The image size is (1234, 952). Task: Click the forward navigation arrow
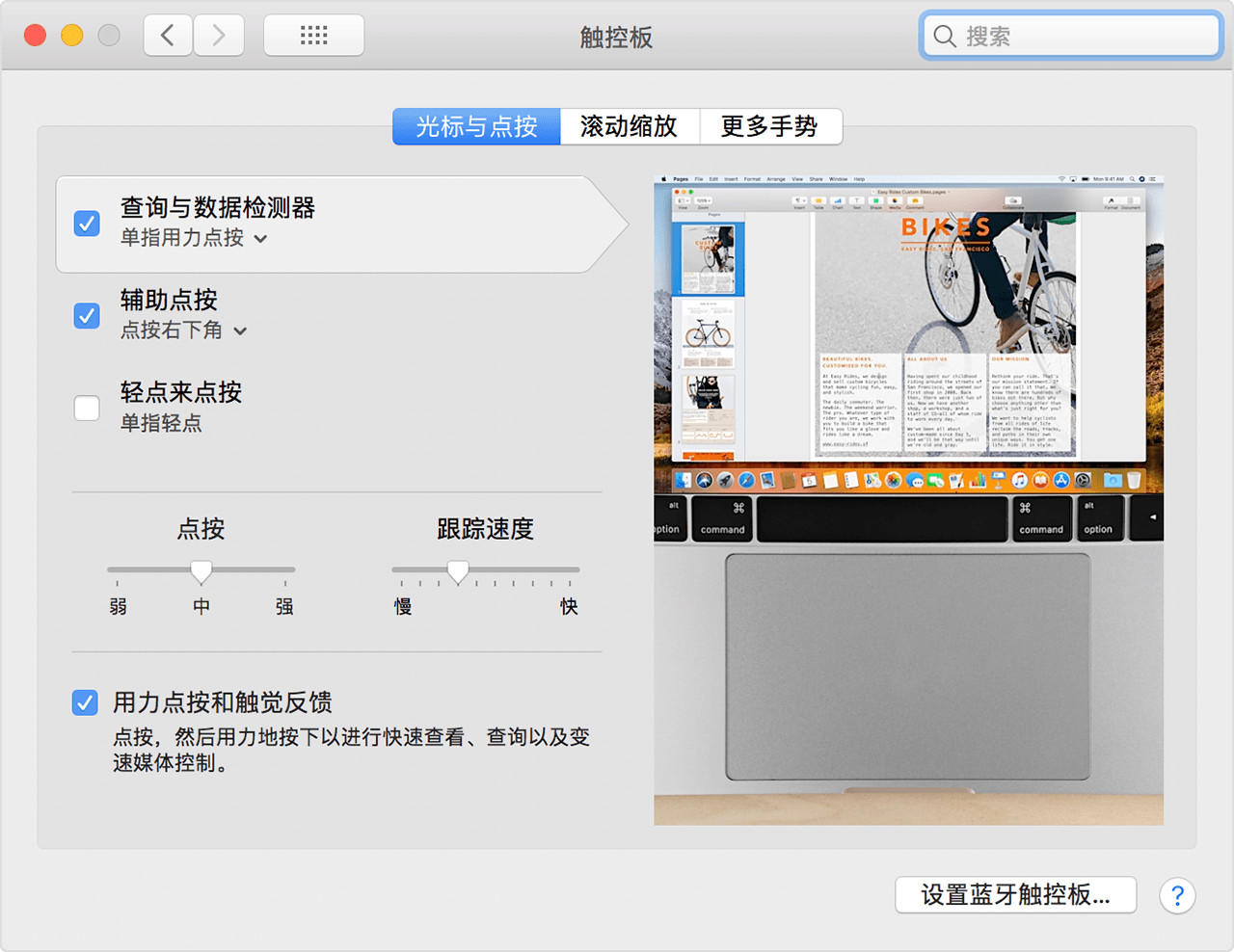click(219, 35)
